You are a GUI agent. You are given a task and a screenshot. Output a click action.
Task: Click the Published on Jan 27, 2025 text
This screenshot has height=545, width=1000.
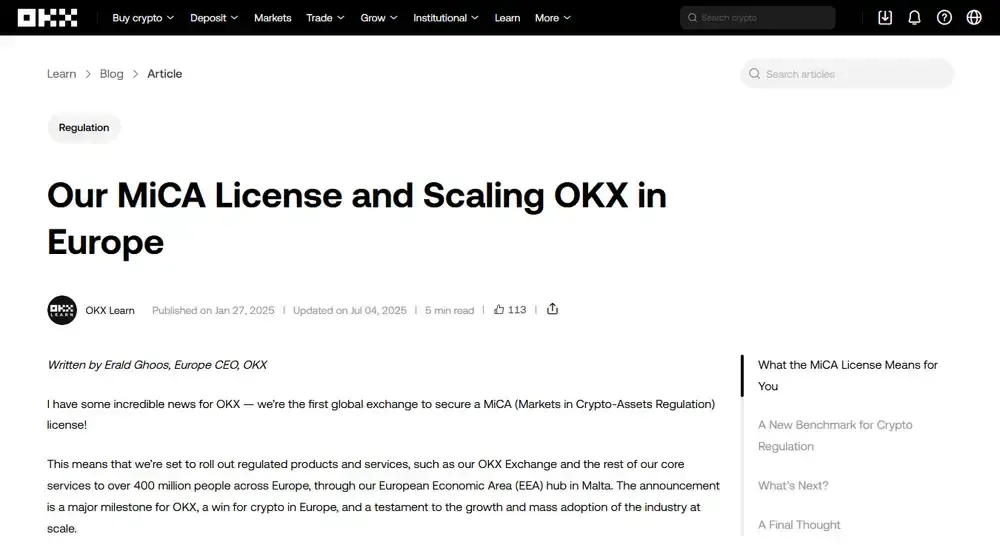click(213, 310)
